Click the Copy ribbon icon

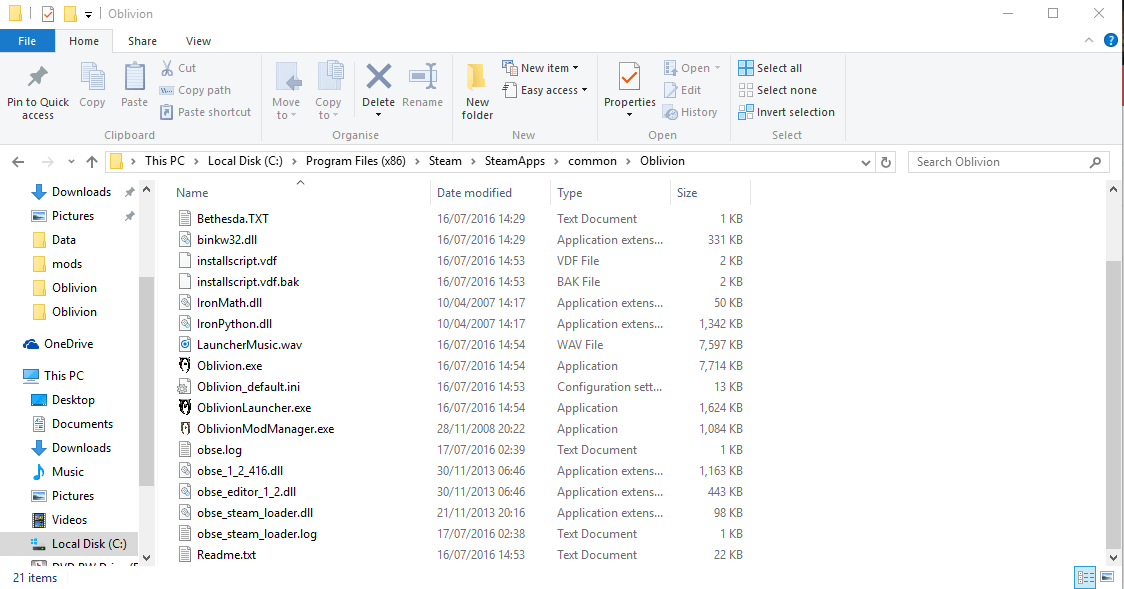(x=92, y=77)
